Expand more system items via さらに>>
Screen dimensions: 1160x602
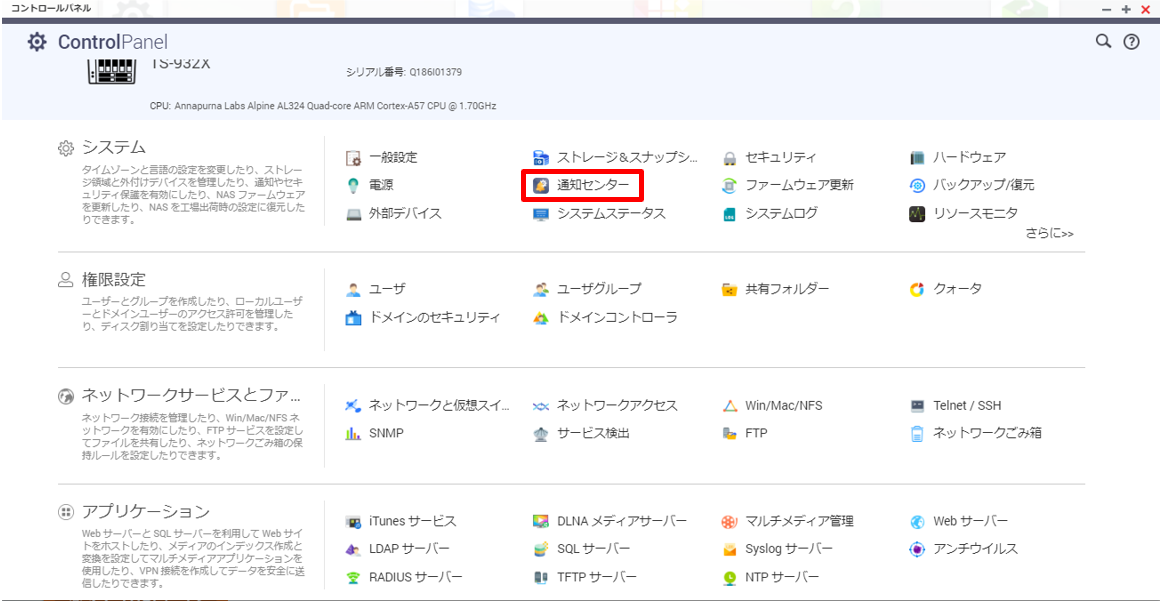(x=1049, y=233)
